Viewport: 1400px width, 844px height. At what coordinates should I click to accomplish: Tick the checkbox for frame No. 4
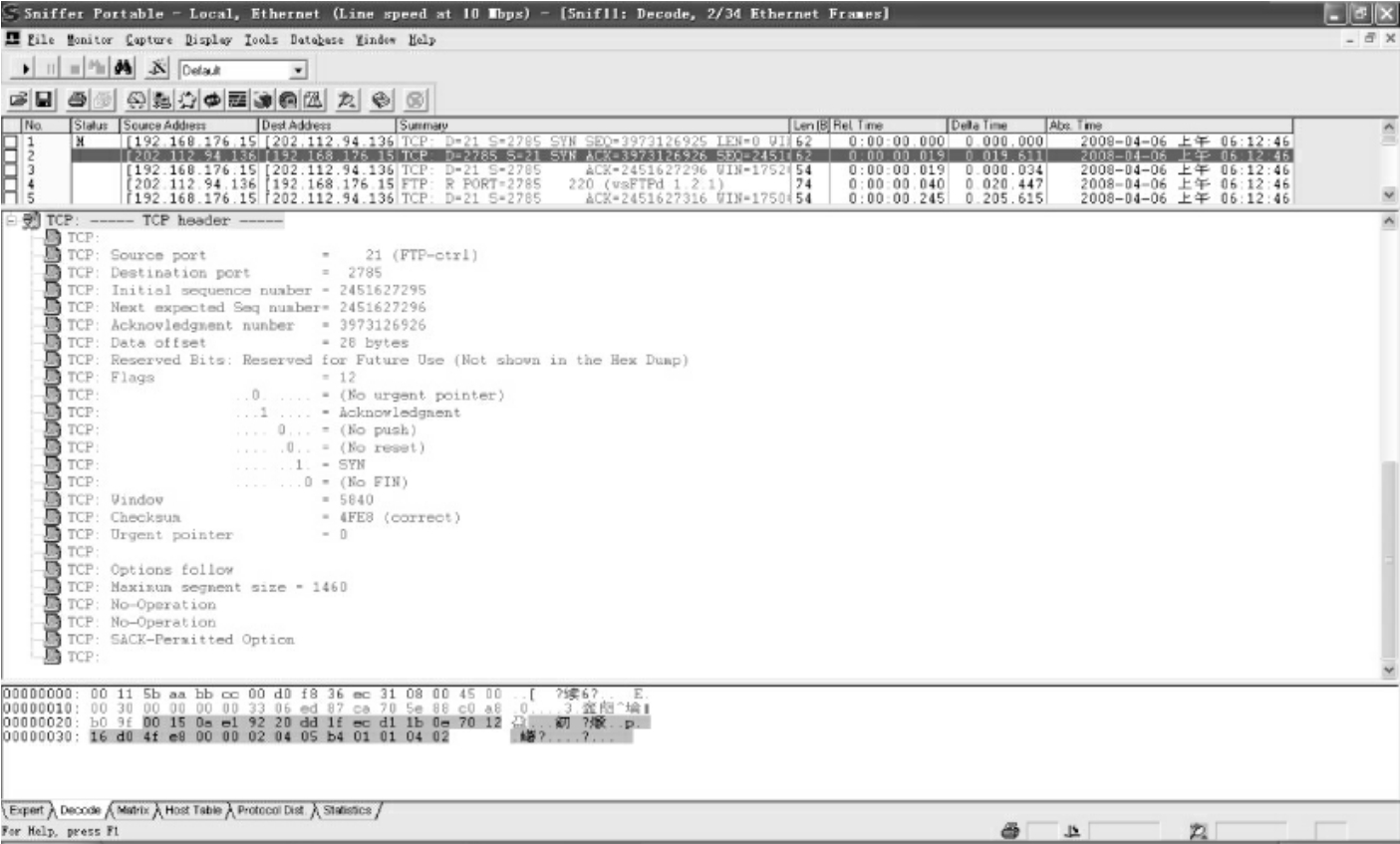[10, 183]
